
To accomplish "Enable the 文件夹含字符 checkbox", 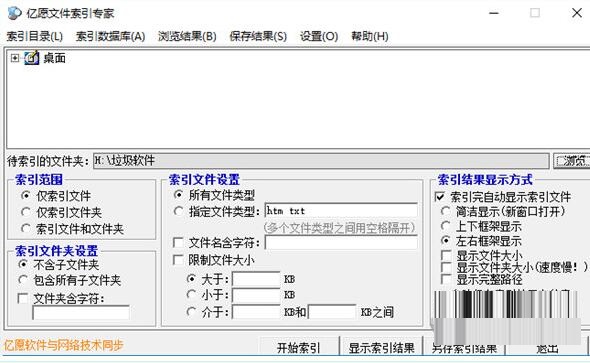I will [23, 299].
